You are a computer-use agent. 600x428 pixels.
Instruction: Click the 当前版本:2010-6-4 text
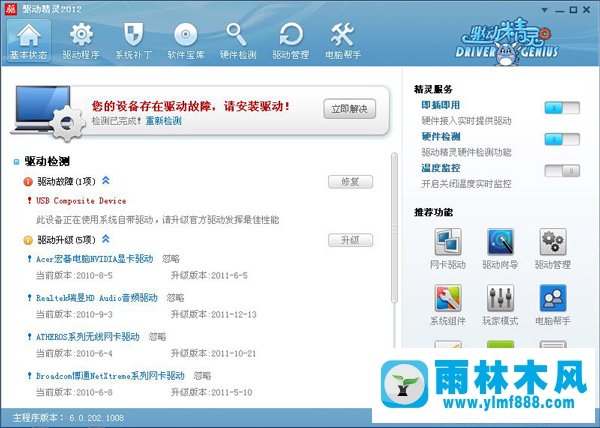point(74,353)
